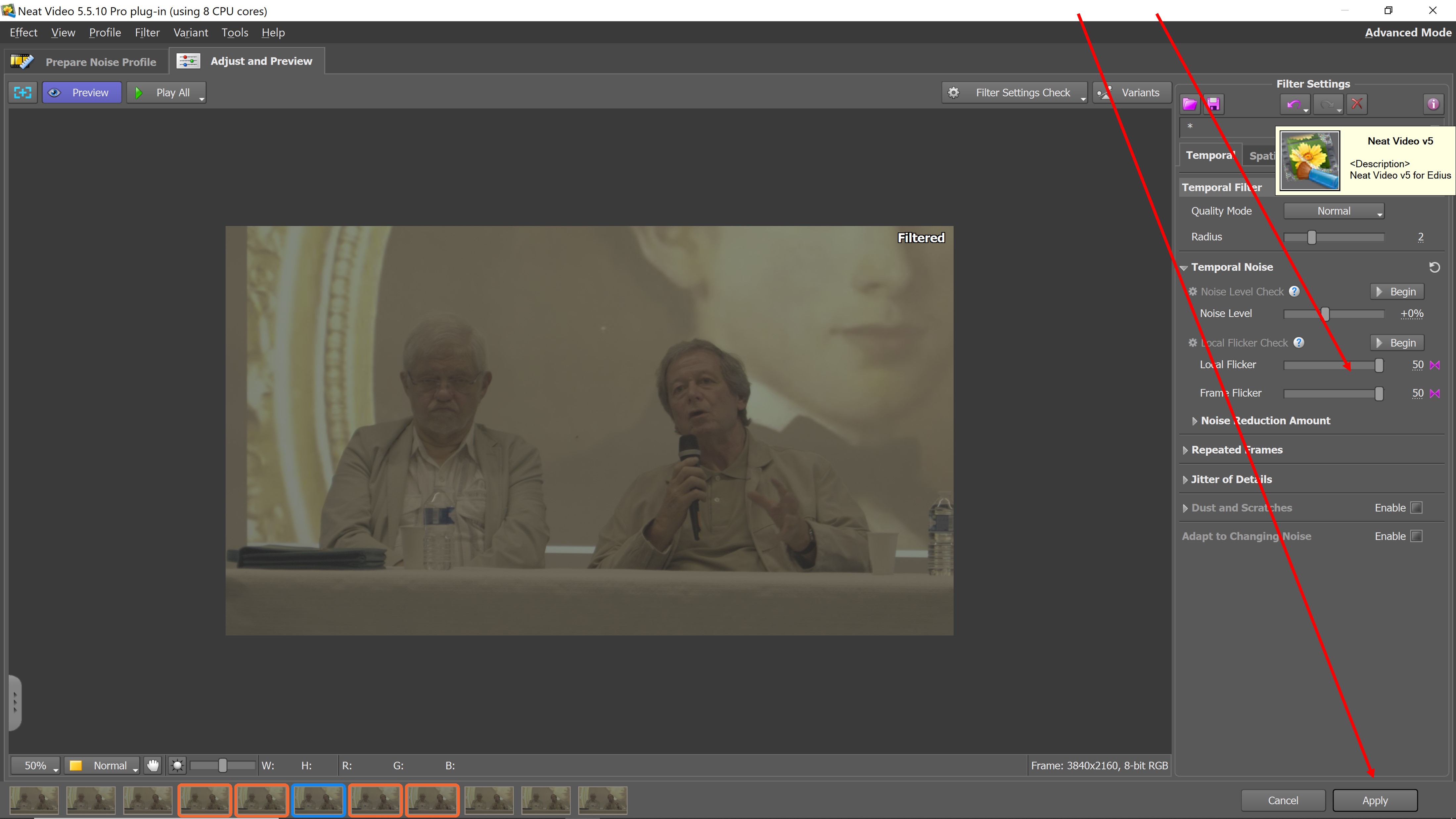Click the red X reset settings icon

(x=1356, y=104)
